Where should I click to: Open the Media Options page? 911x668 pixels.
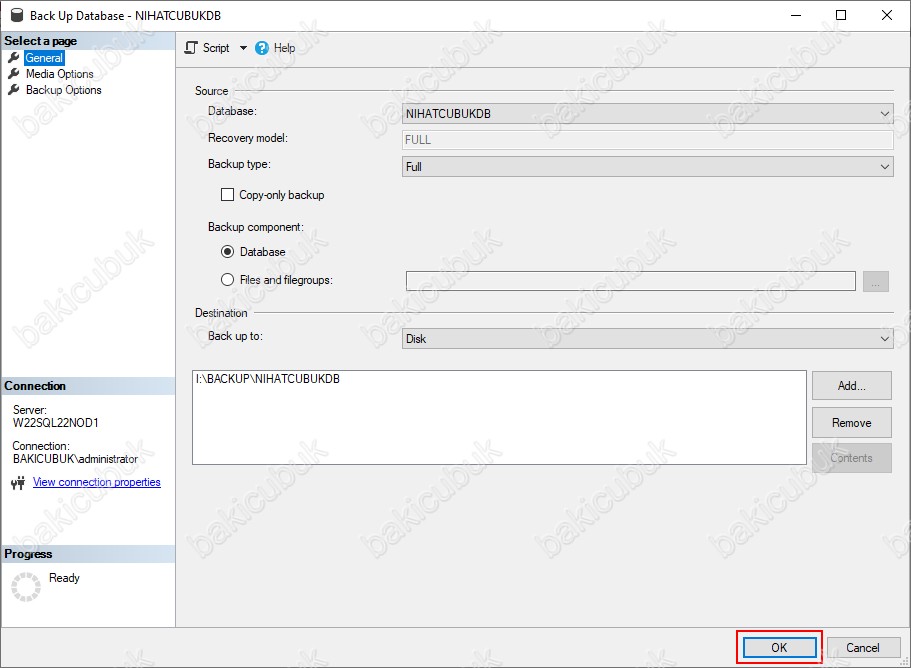click(59, 74)
